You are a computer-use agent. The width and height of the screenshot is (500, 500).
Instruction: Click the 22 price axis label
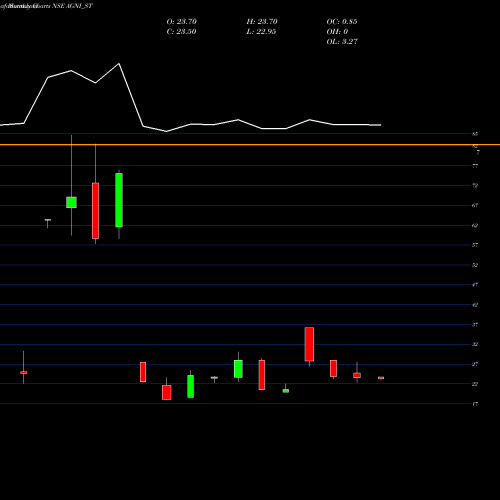(475, 384)
